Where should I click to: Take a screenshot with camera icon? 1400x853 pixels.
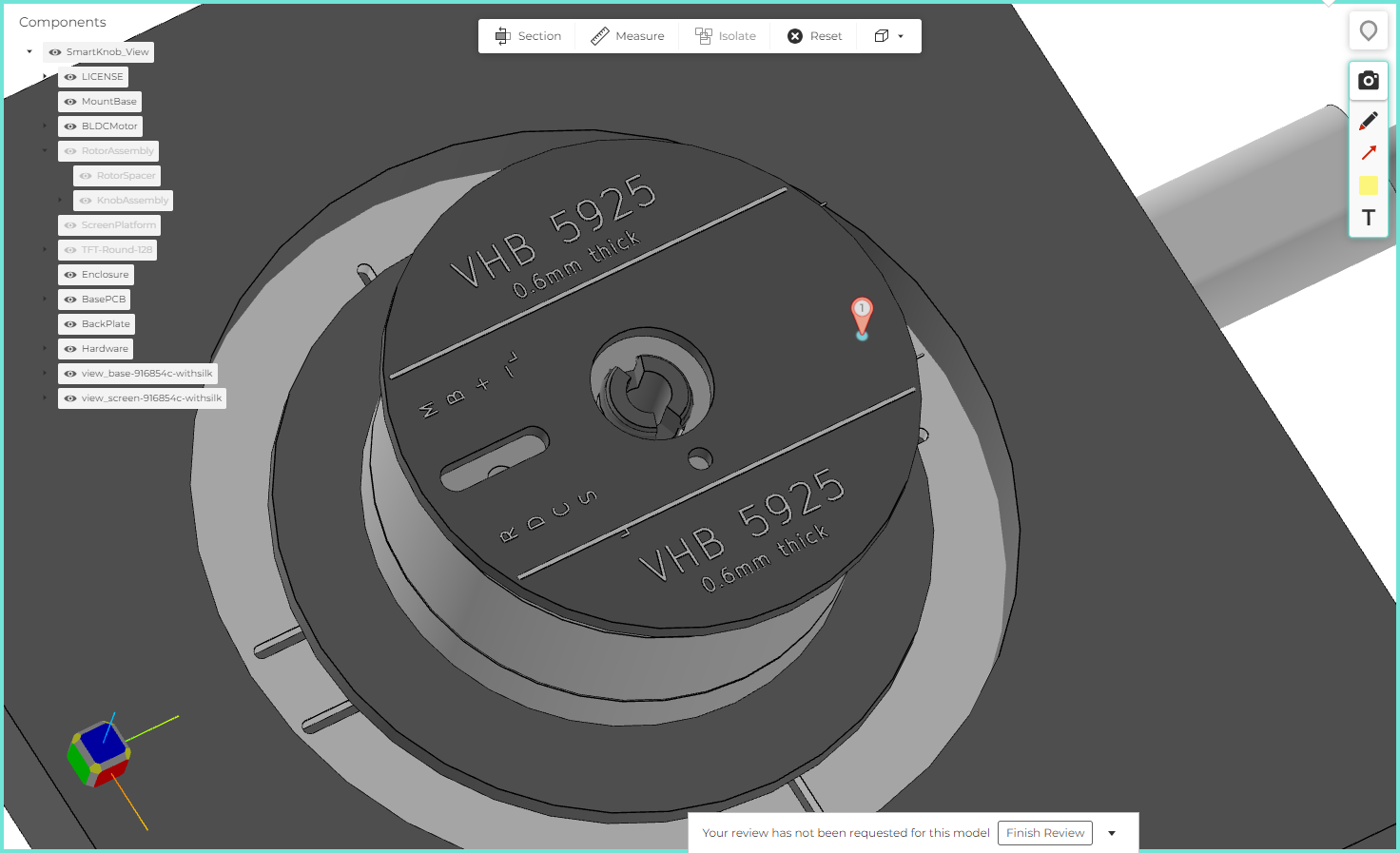pos(1369,81)
